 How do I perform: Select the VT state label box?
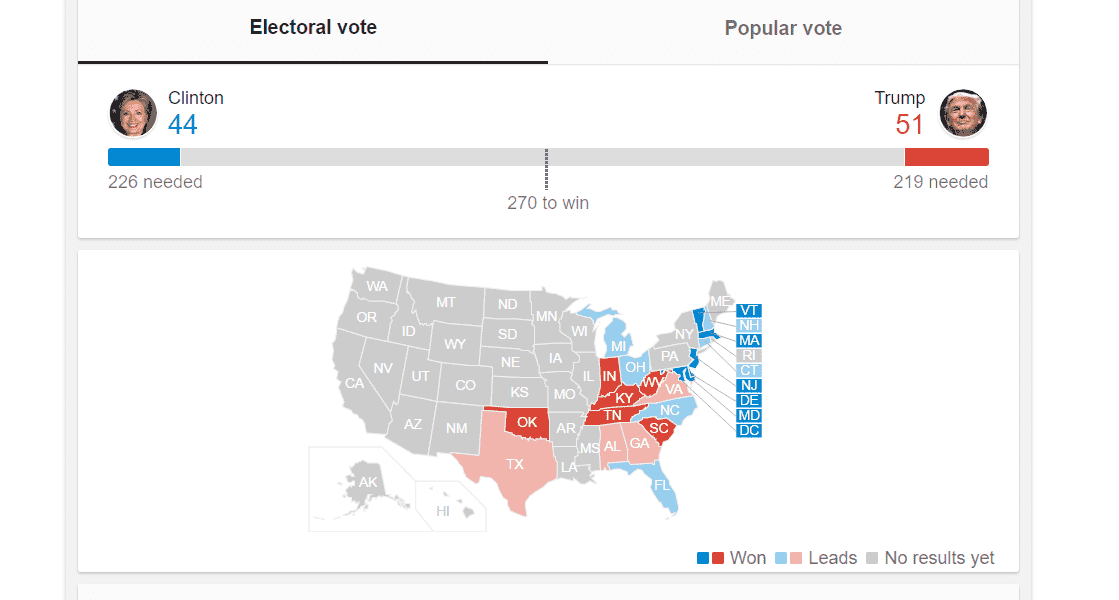coord(749,310)
